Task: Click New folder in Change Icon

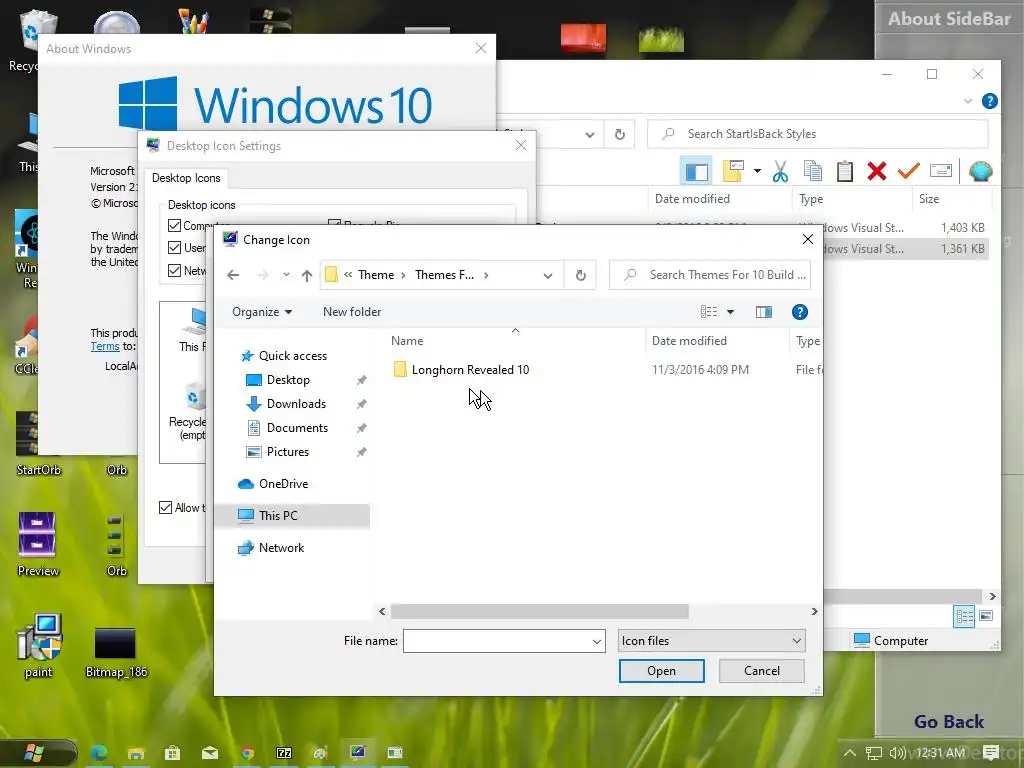Action: (x=352, y=312)
